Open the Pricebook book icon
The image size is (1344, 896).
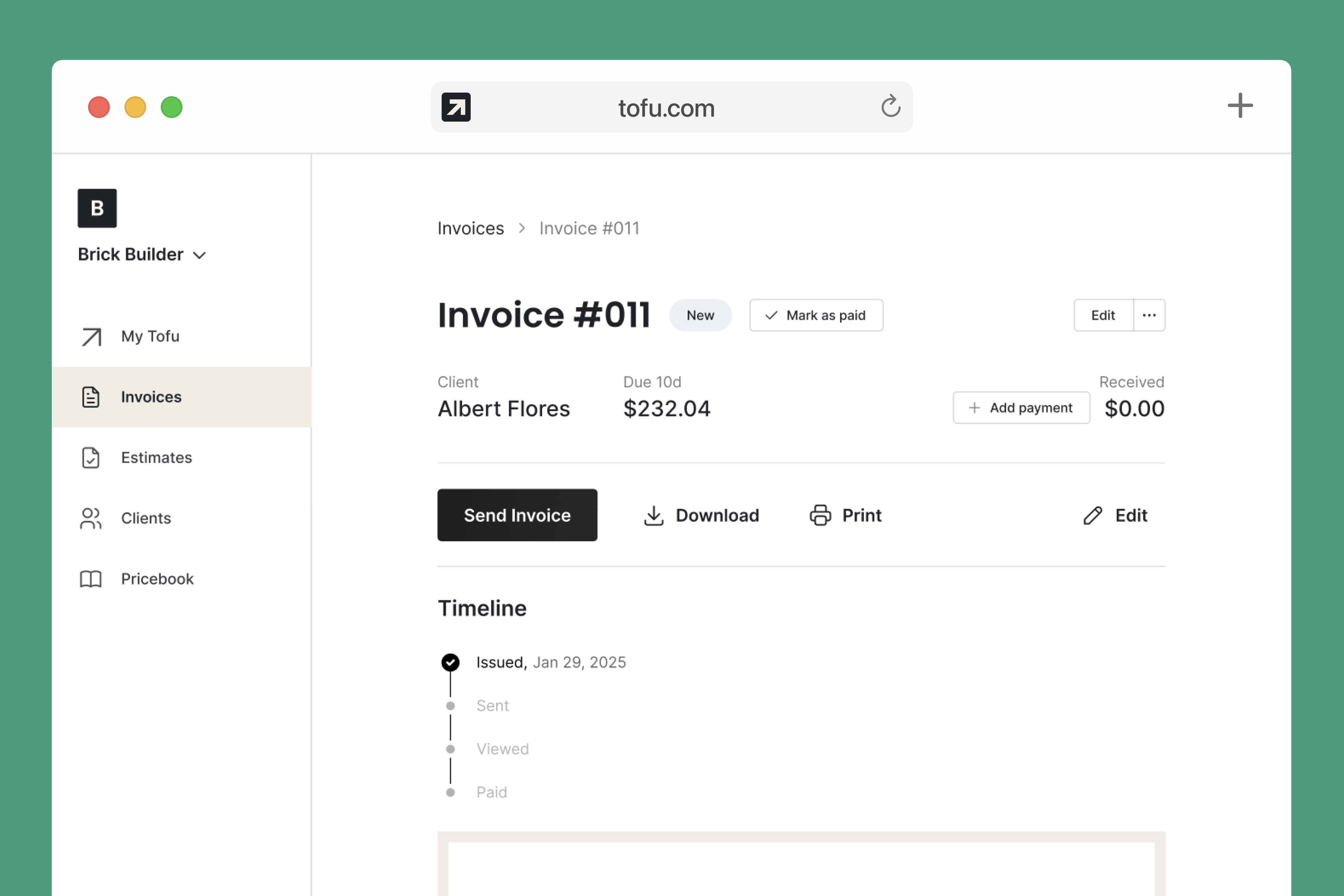(x=91, y=579)
